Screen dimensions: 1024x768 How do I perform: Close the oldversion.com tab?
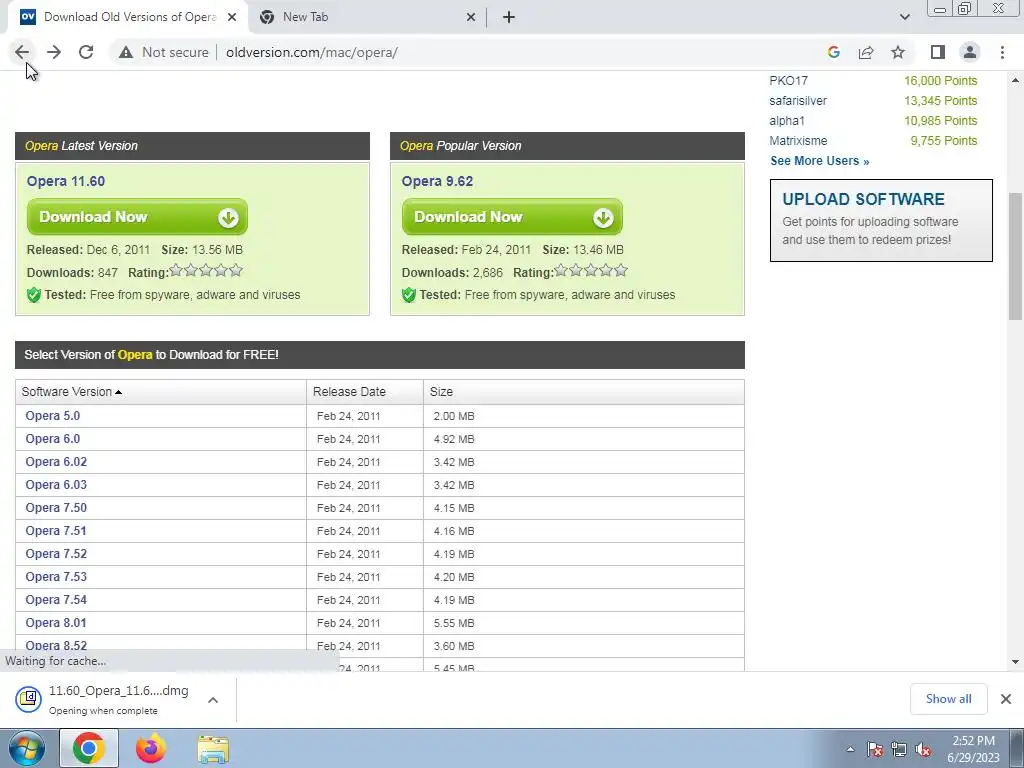point(232,18)
